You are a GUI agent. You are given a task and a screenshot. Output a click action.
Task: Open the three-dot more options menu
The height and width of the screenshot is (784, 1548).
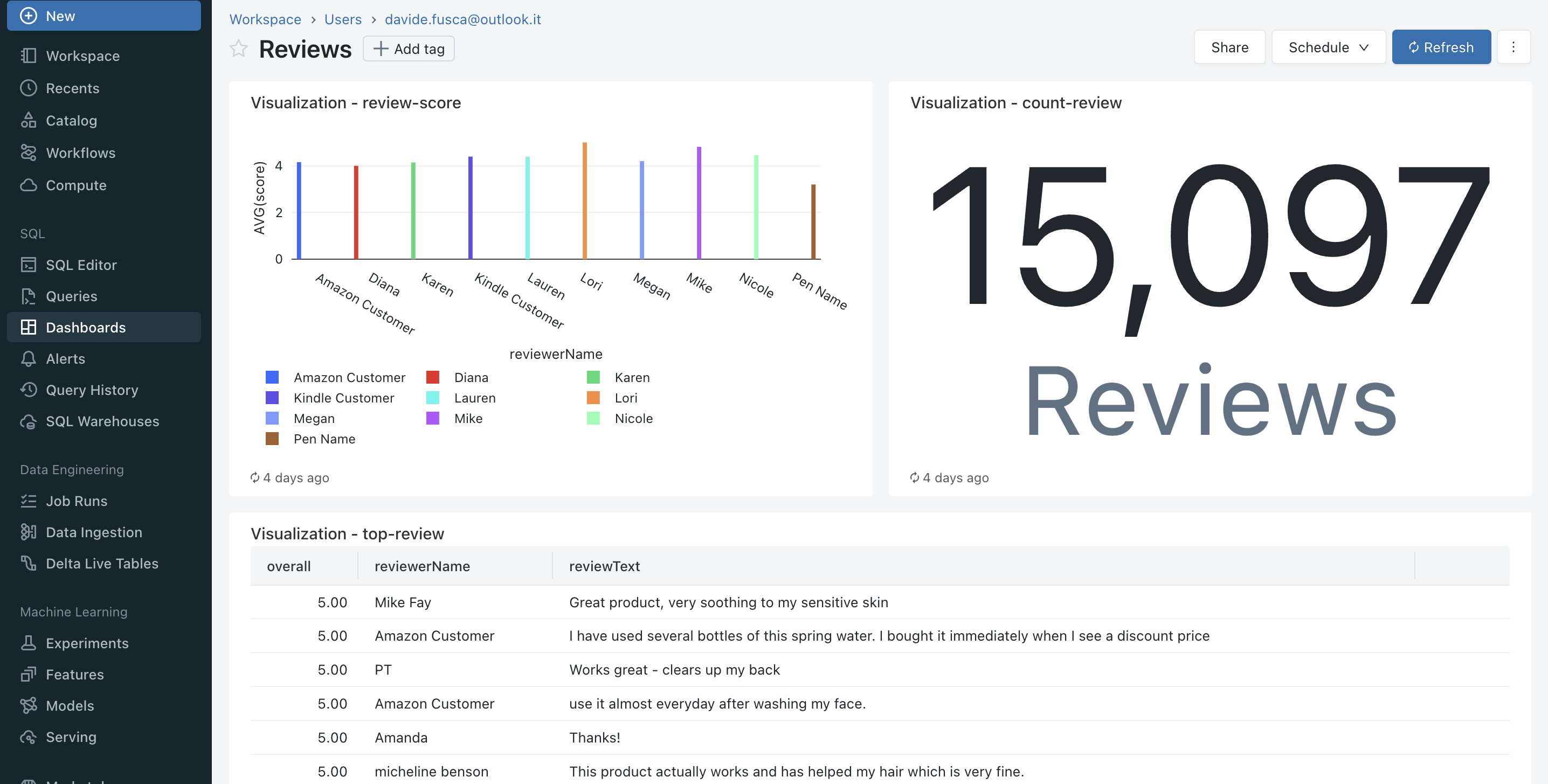pos(1513,47)
